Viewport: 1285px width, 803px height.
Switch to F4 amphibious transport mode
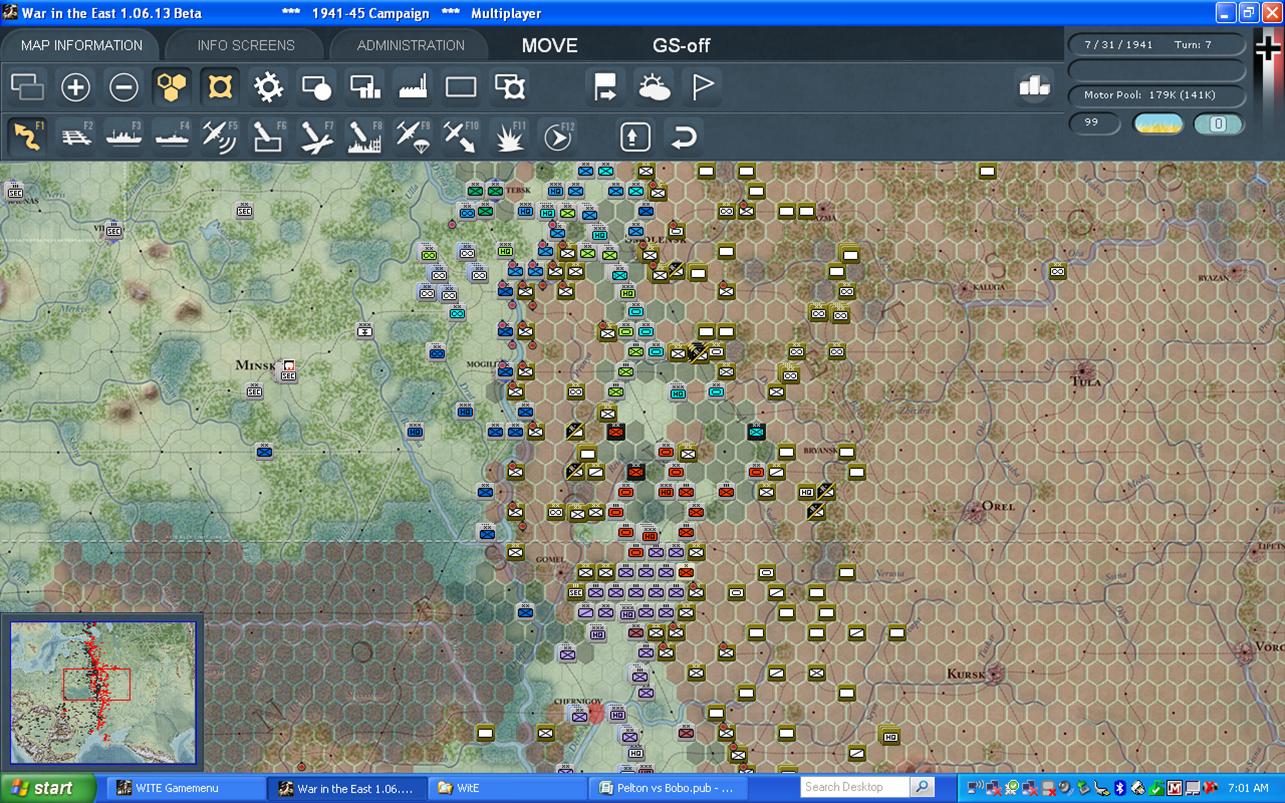click(x=172, y=136)
